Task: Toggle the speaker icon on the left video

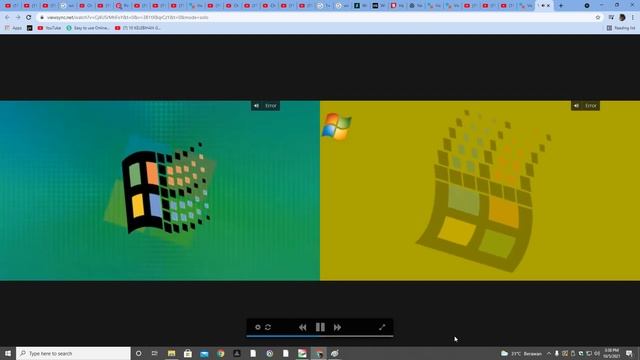Action: 256,106
